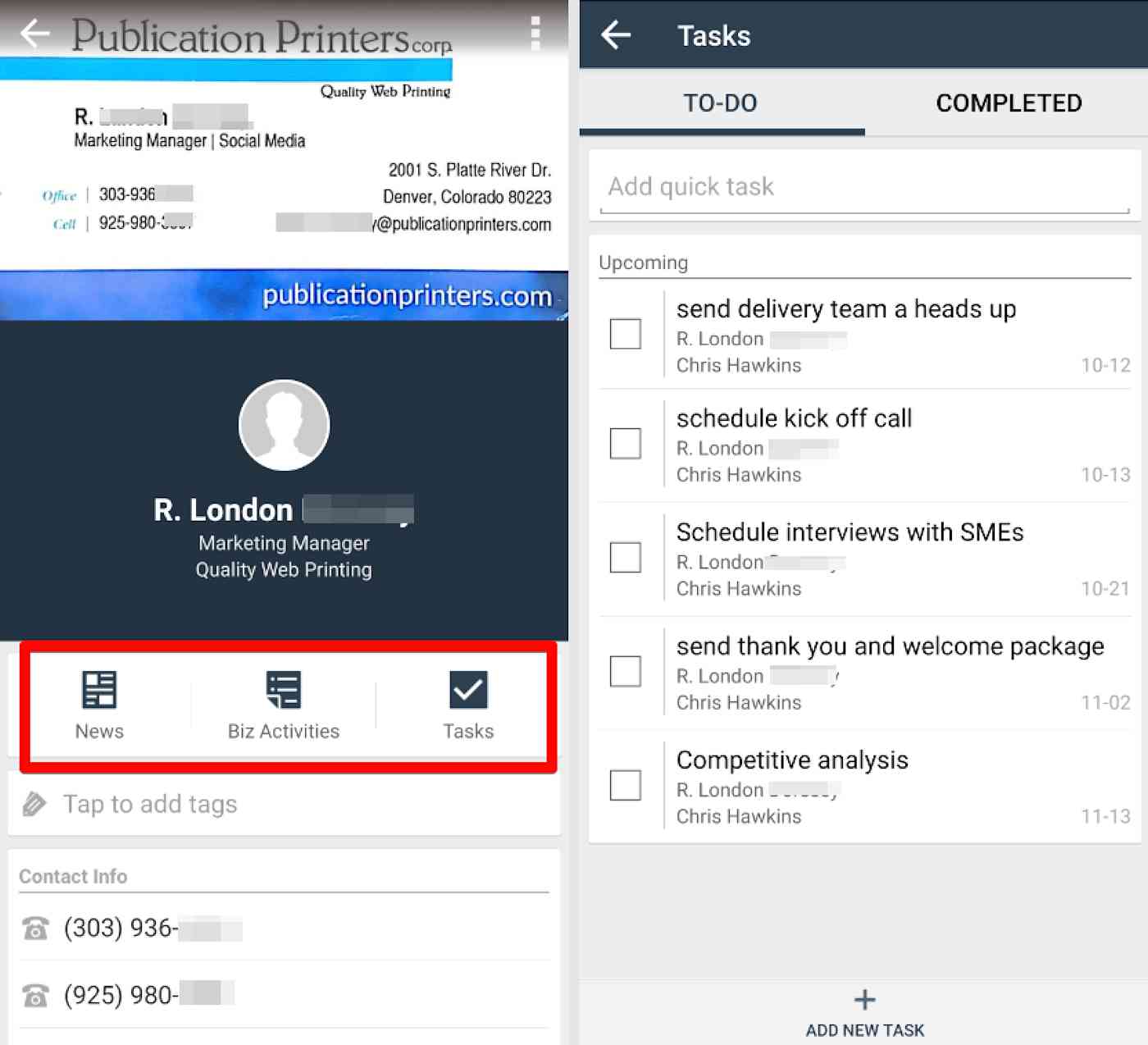Tap 'Chris Hawkins' under Competitive analysis task
The height and width of the screenshot is (1045, 1148).
pos(739,817)
